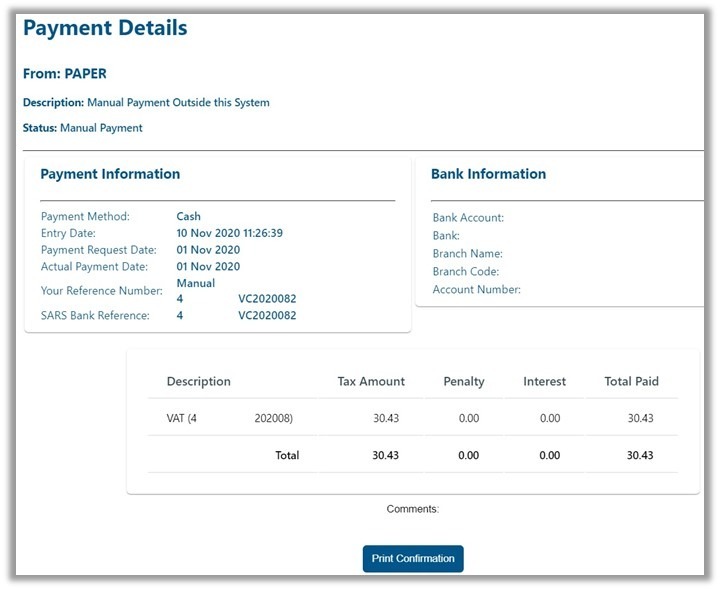Click the Tax Amount column header
This screenshot has height=589, width=720.
click(371, 381)
